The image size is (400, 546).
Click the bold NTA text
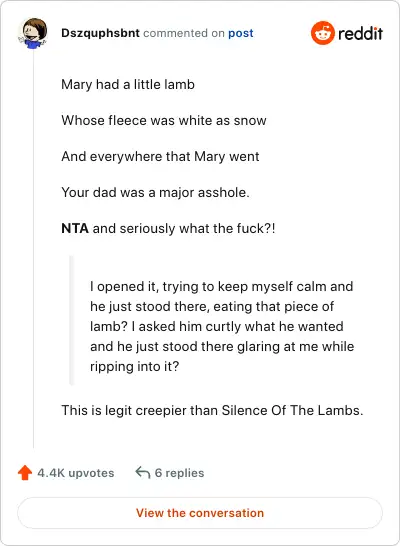pyautogui.click(x=74, y=228)
